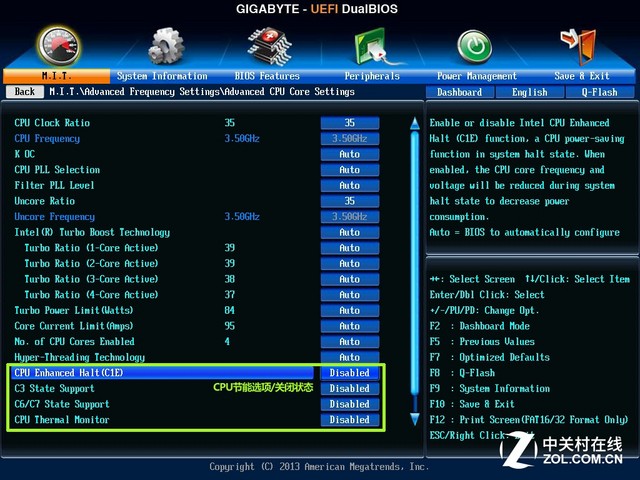This screenshot has width=640, height=480.
Task: Click the Power Management green power icon
Action: [x=474, y=47]
